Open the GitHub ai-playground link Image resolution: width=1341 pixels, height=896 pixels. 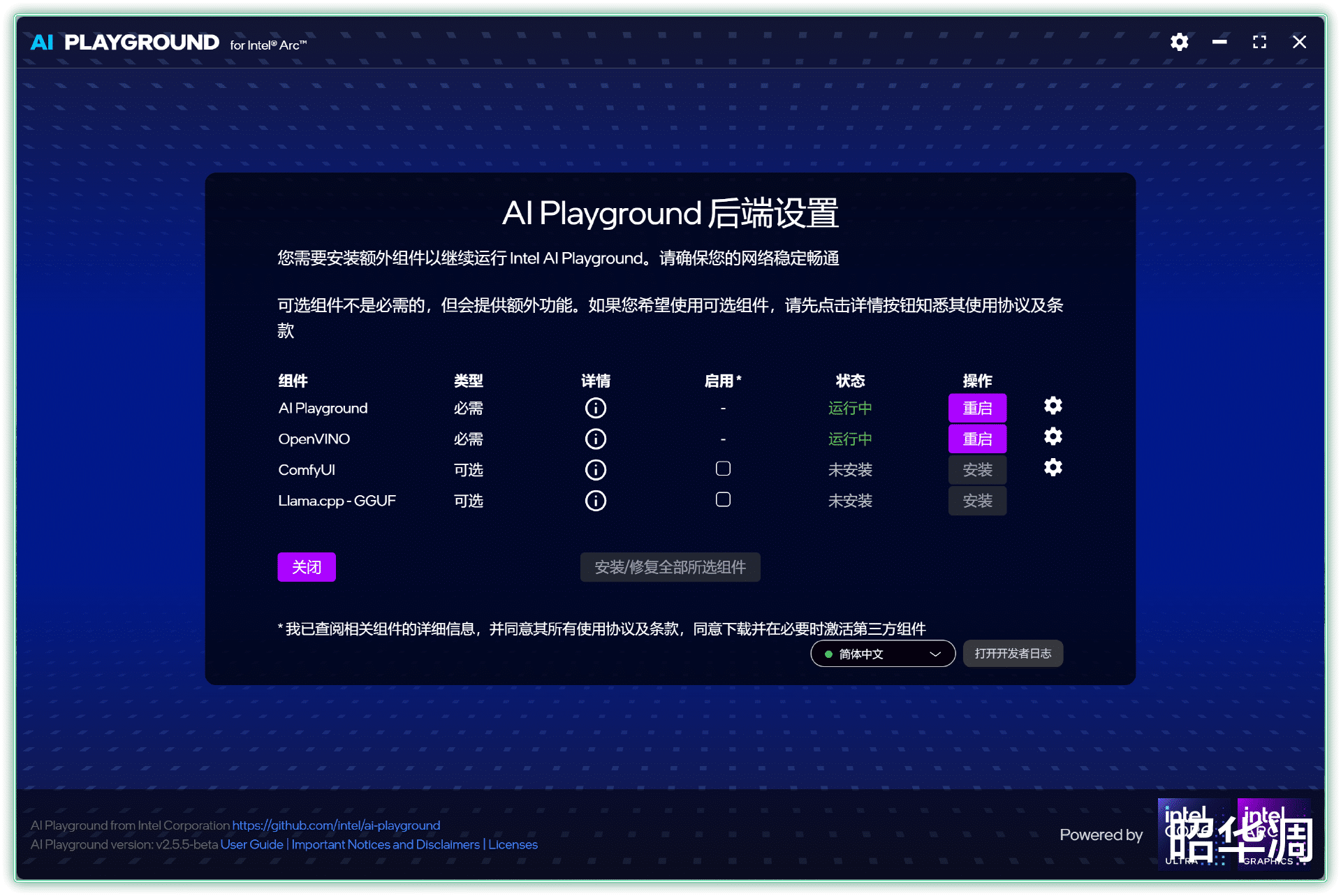(336, 825)
